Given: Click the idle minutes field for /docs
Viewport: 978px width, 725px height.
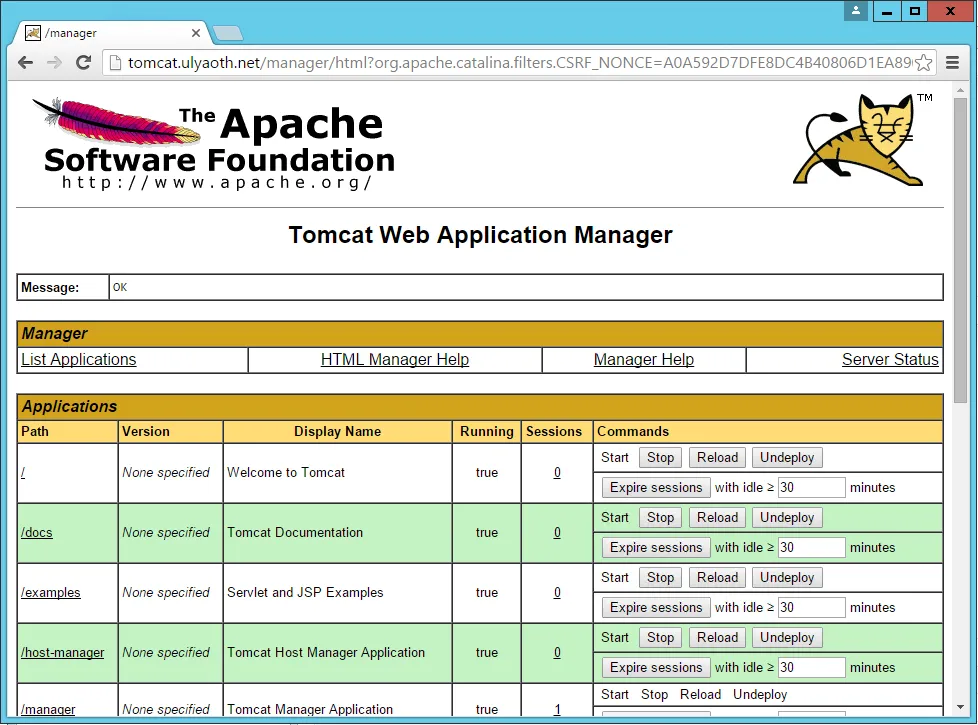Looking at the screenshot, I should pos(811,548).
